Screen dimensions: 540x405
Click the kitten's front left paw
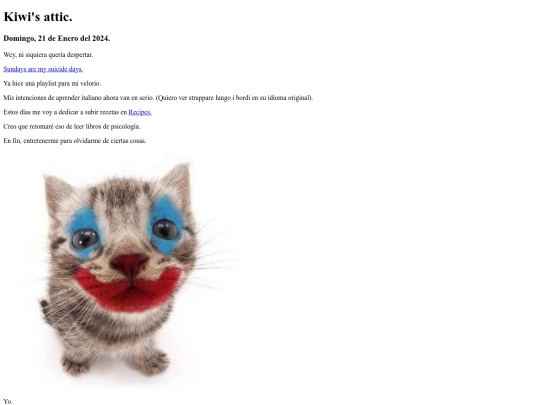pyautogui.click(x=76, y=365)
